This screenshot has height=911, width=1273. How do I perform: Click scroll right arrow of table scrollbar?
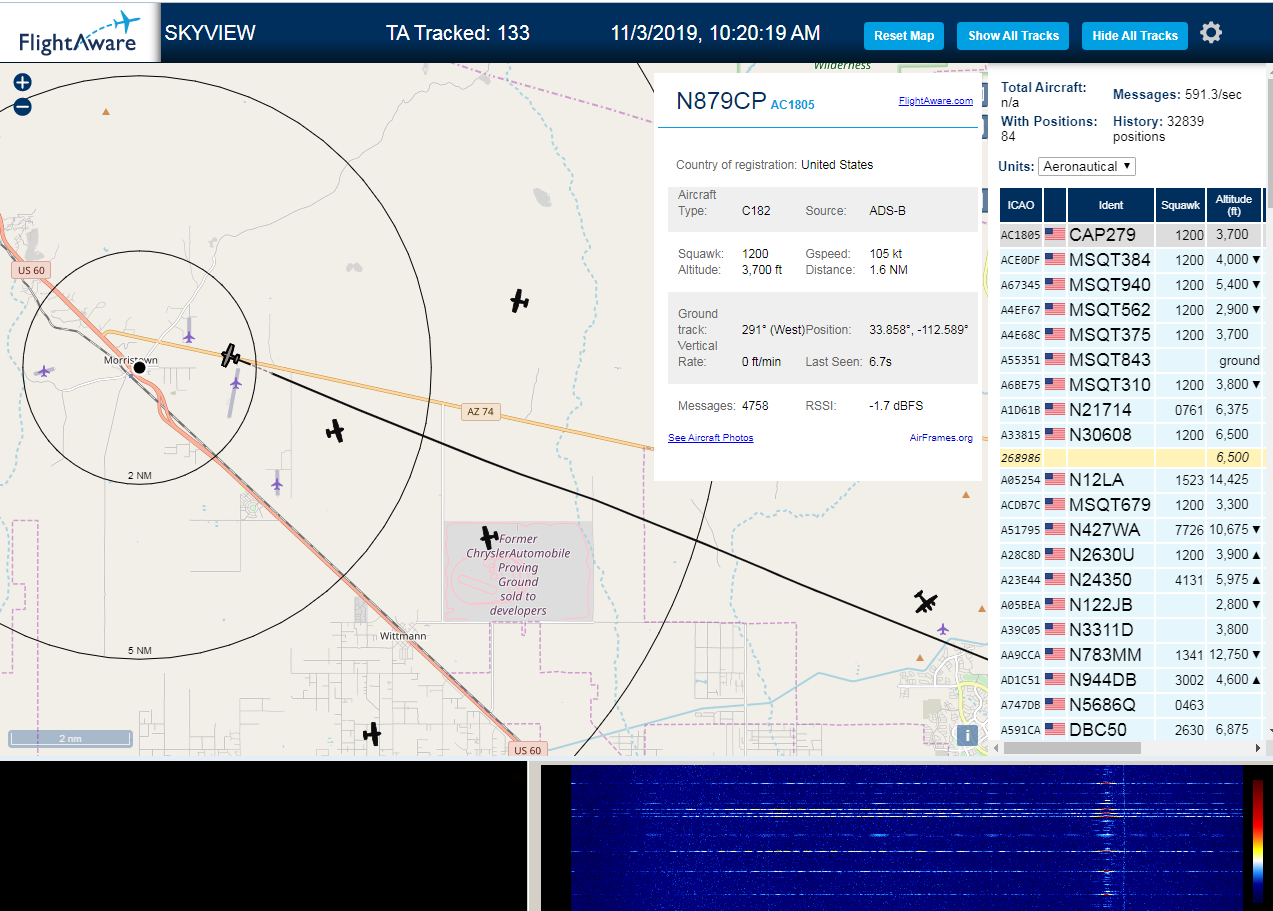pyautogui.click(x=1258, y=748)
